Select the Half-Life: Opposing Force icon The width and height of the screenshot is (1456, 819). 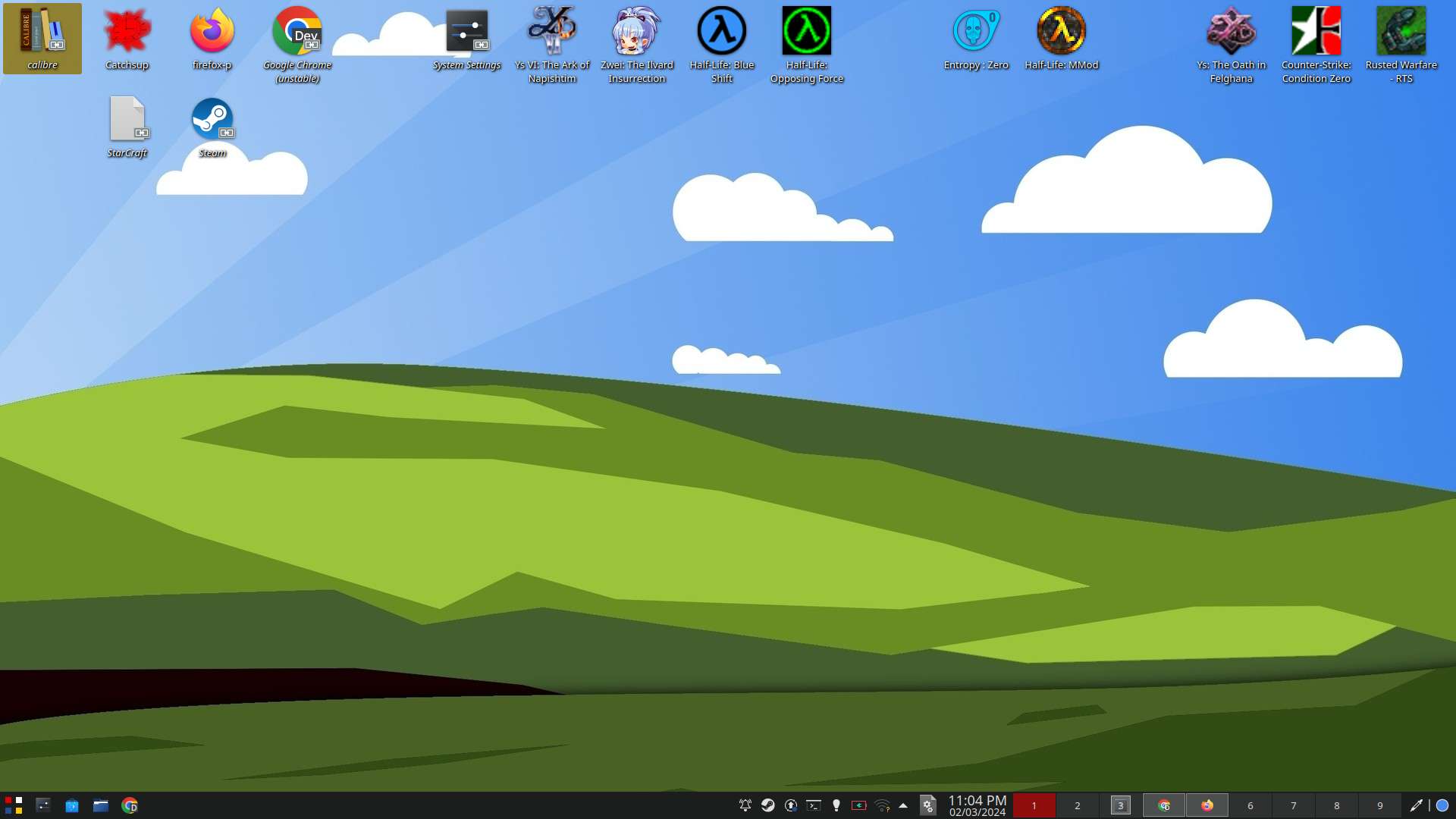coord(807,45)
